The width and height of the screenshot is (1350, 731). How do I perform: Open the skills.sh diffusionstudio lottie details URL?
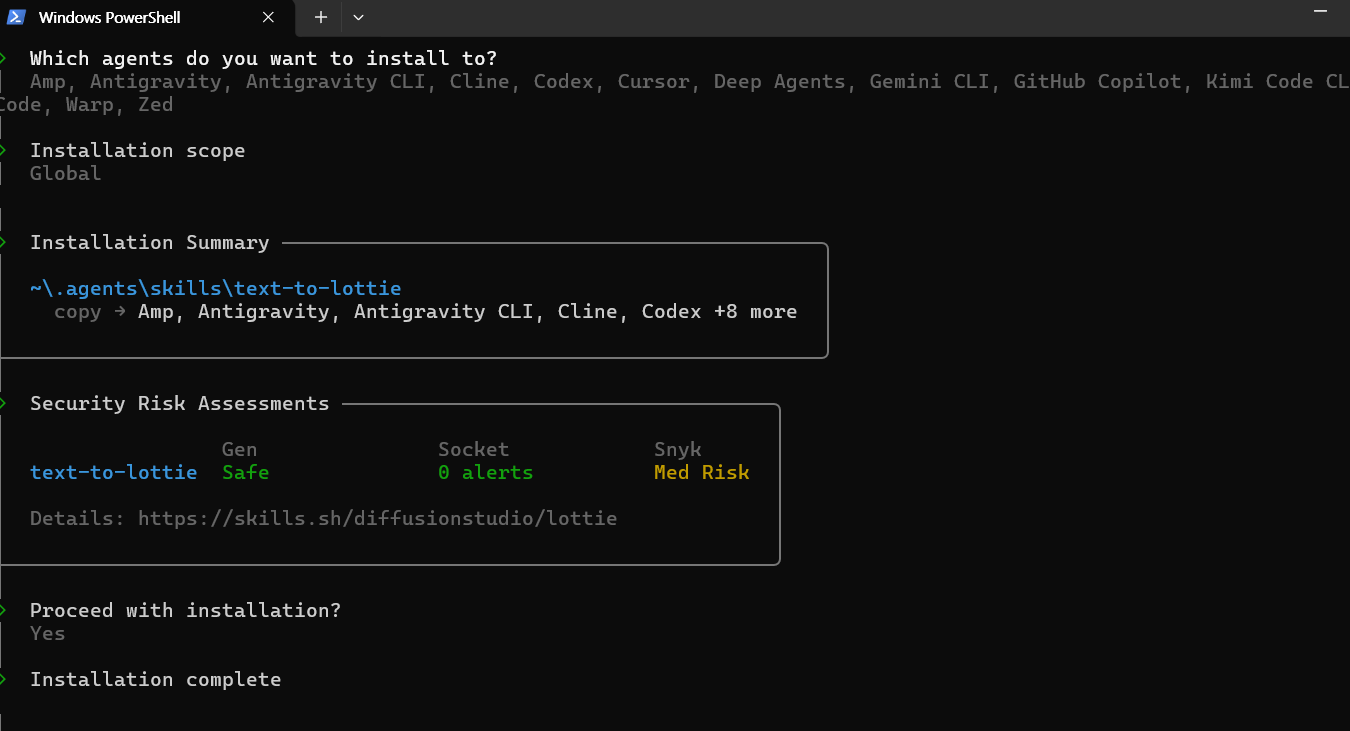(x=377, y=519)
